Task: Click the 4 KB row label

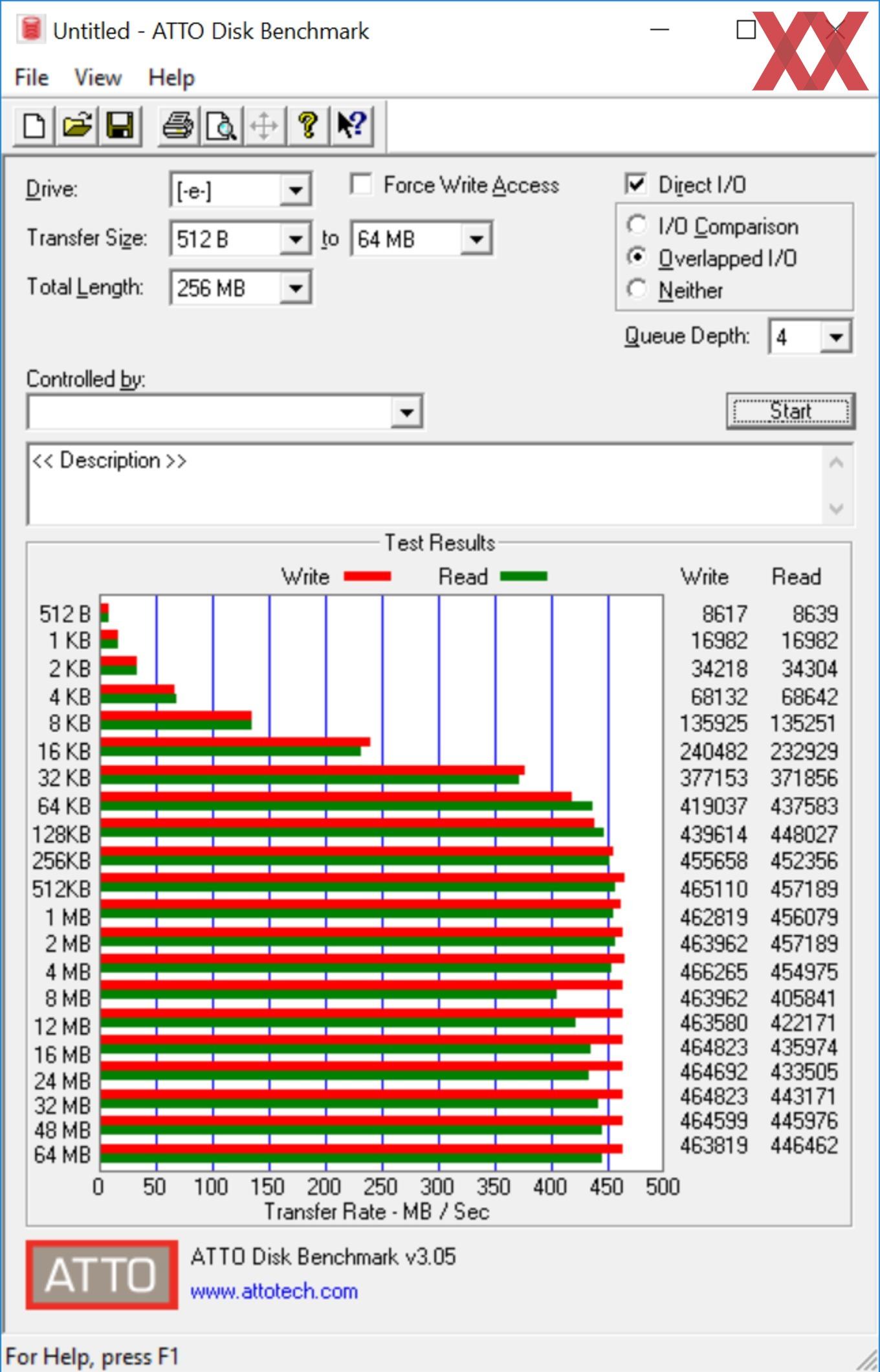Action: [x=70, y=697]
